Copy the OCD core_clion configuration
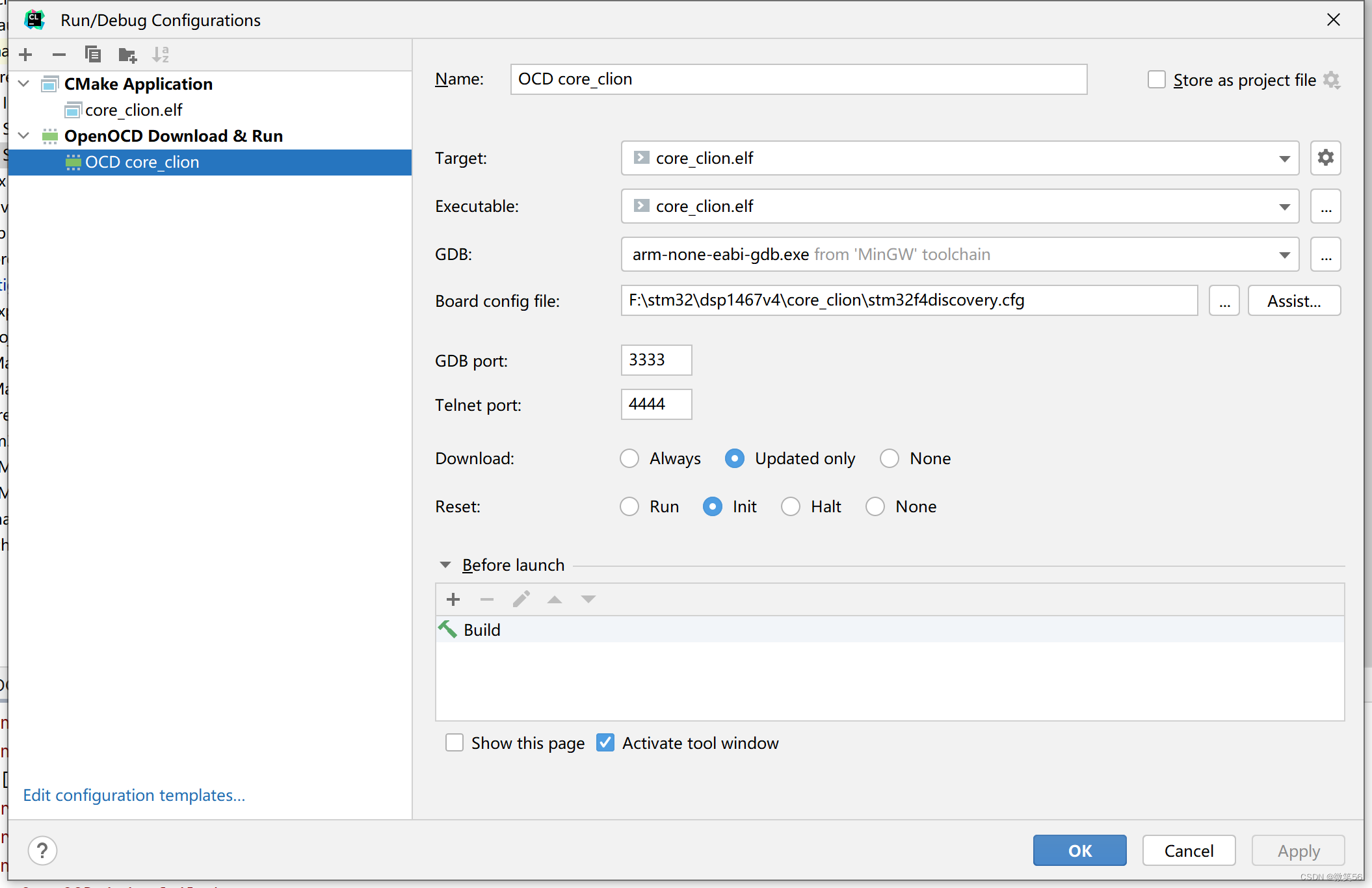 point(93,55)
